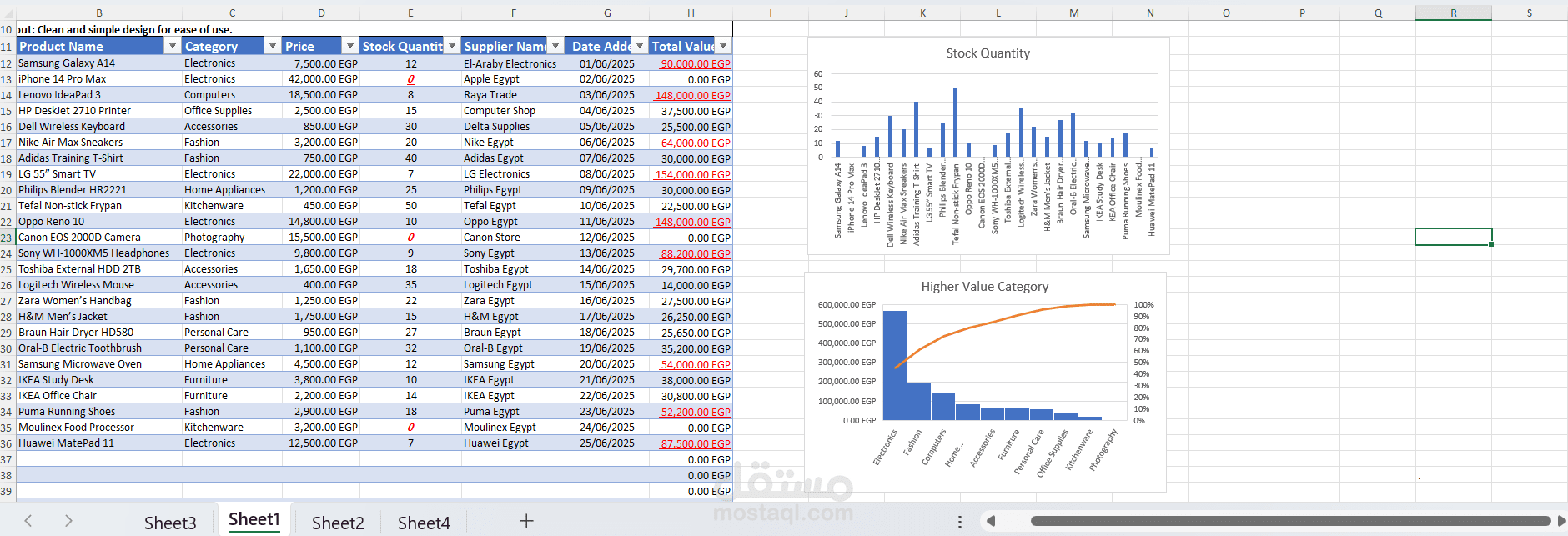Click the 25/06/2025 date cell
Screen dimensions: 1568x536
click(607, 443)
